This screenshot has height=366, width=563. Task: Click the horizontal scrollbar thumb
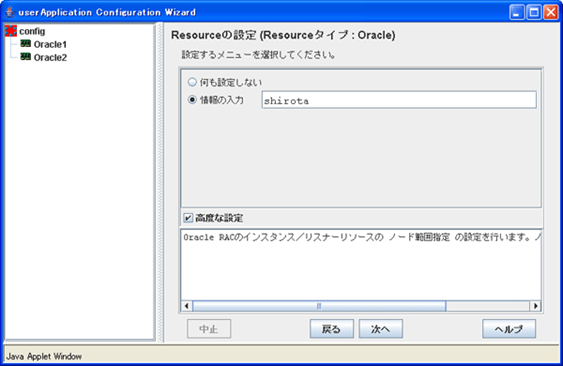click(x=319, y=306)
